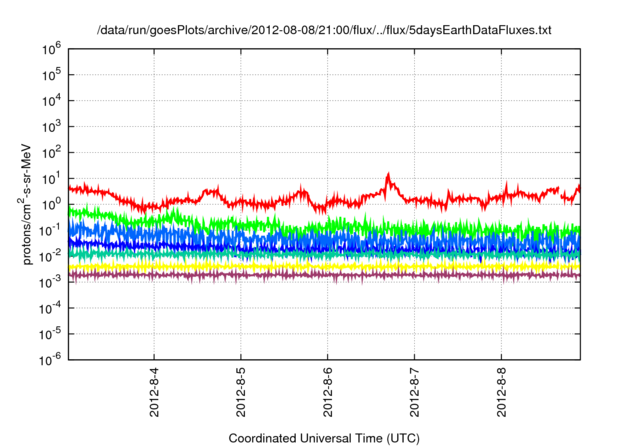The width and height of the screenshot is (640, 448).
Task: Click the x-axis label Coordinated Universal Time (UTC)
Action: pos(324,438)
